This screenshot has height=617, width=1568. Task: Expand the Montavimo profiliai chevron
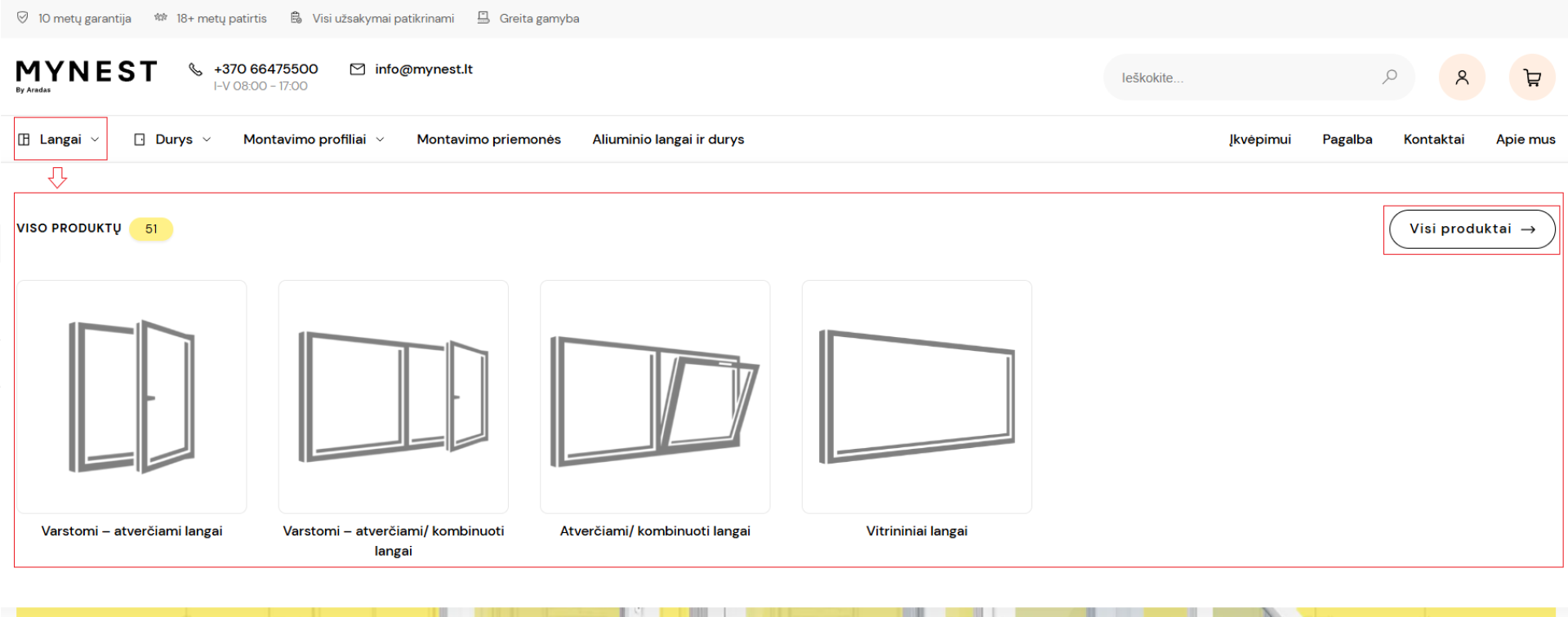[380, 140]
